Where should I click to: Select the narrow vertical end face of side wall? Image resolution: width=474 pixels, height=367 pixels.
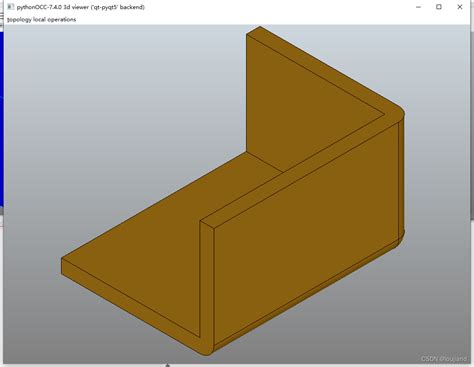coord(207,283)
